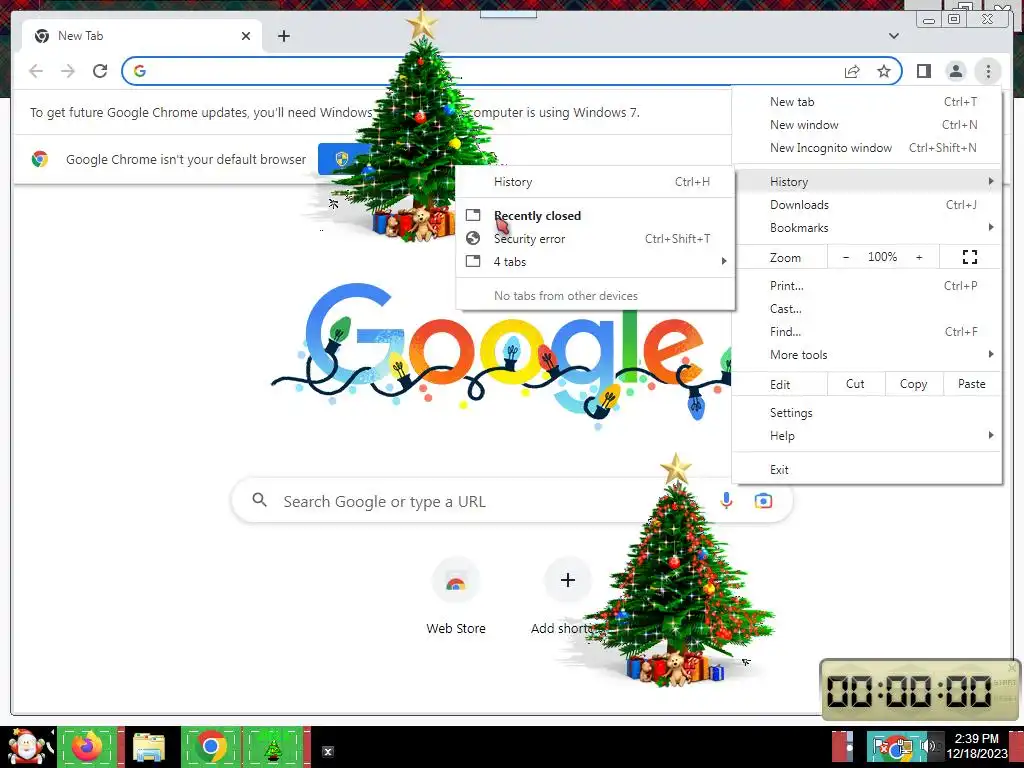The width and height of the screenshot is (1024, 768).
Task: Select New window in the menu
Action: coord(867,125)
